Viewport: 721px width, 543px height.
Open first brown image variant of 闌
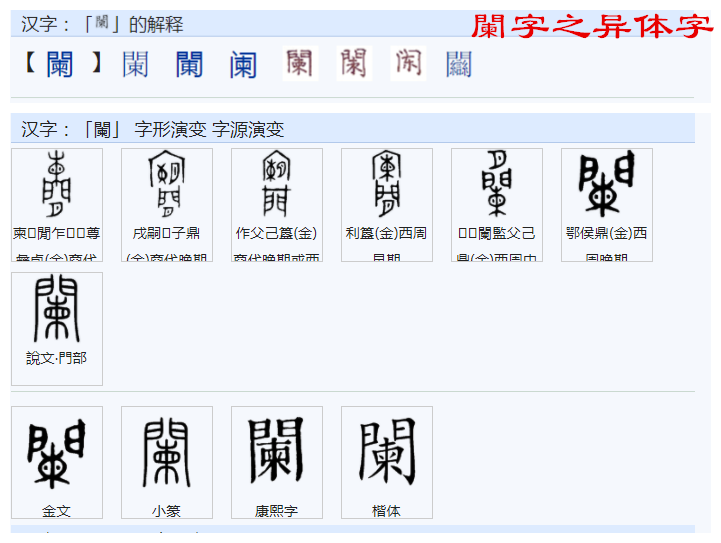tap(300, 63)
